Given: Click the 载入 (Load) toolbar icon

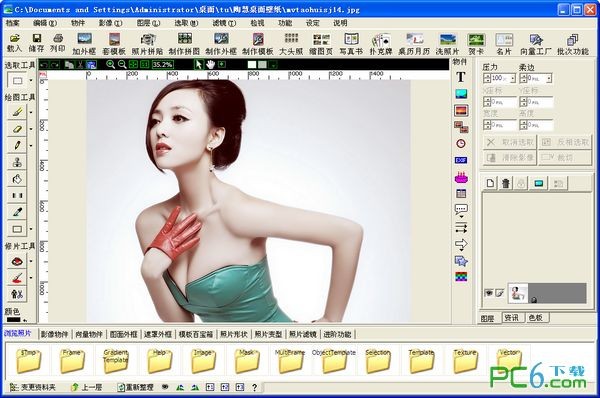Looking at the screenshot, I should click(14, 42).
